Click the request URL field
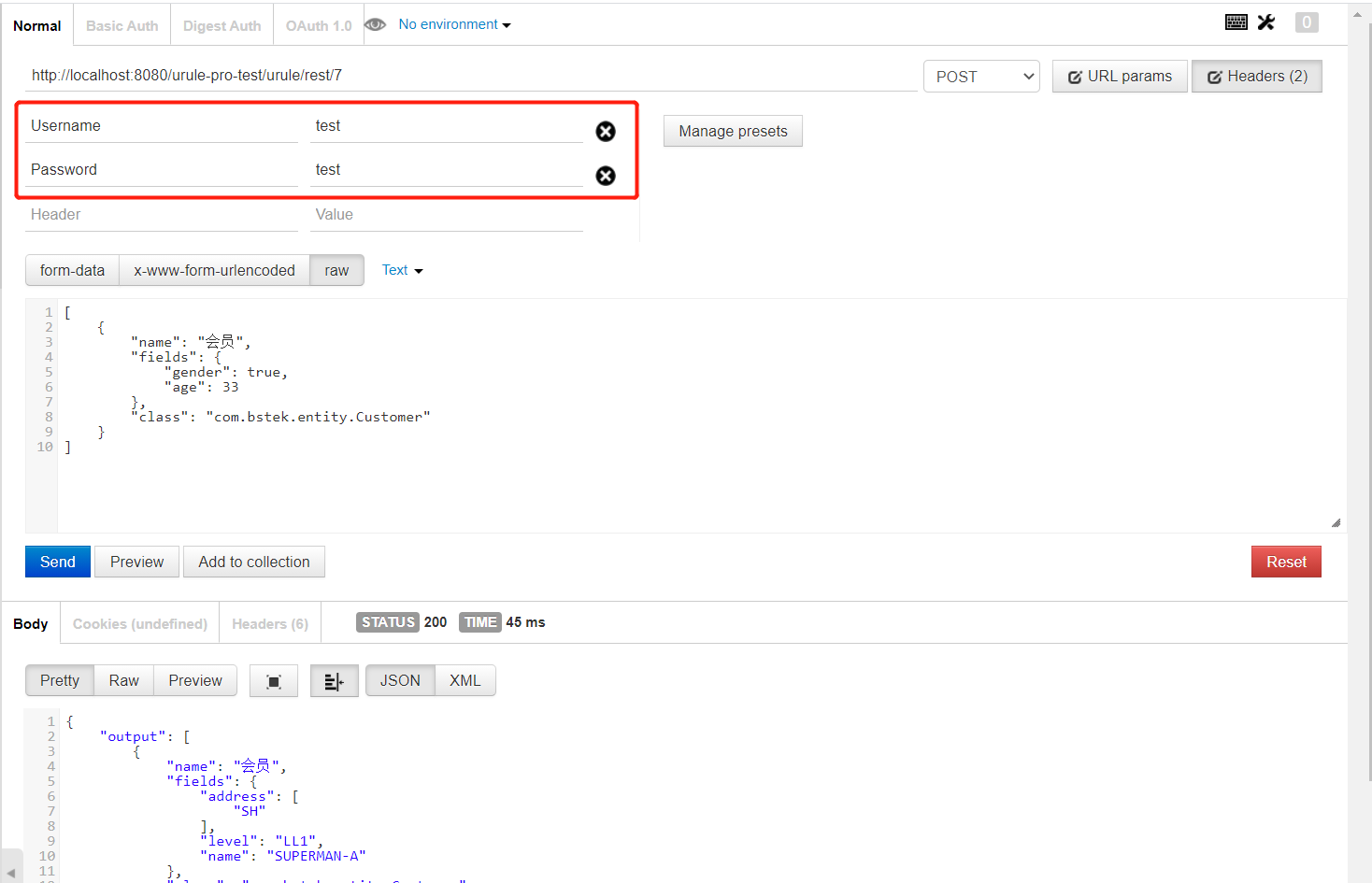This screenshot has width=1372, height=883. click(467, 76)
